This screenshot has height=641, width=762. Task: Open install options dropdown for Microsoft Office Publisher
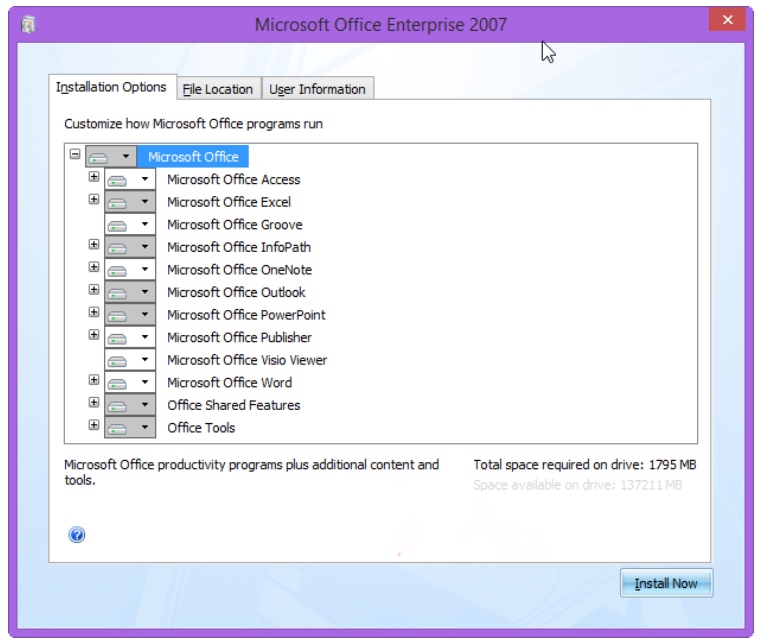[145, 338]
